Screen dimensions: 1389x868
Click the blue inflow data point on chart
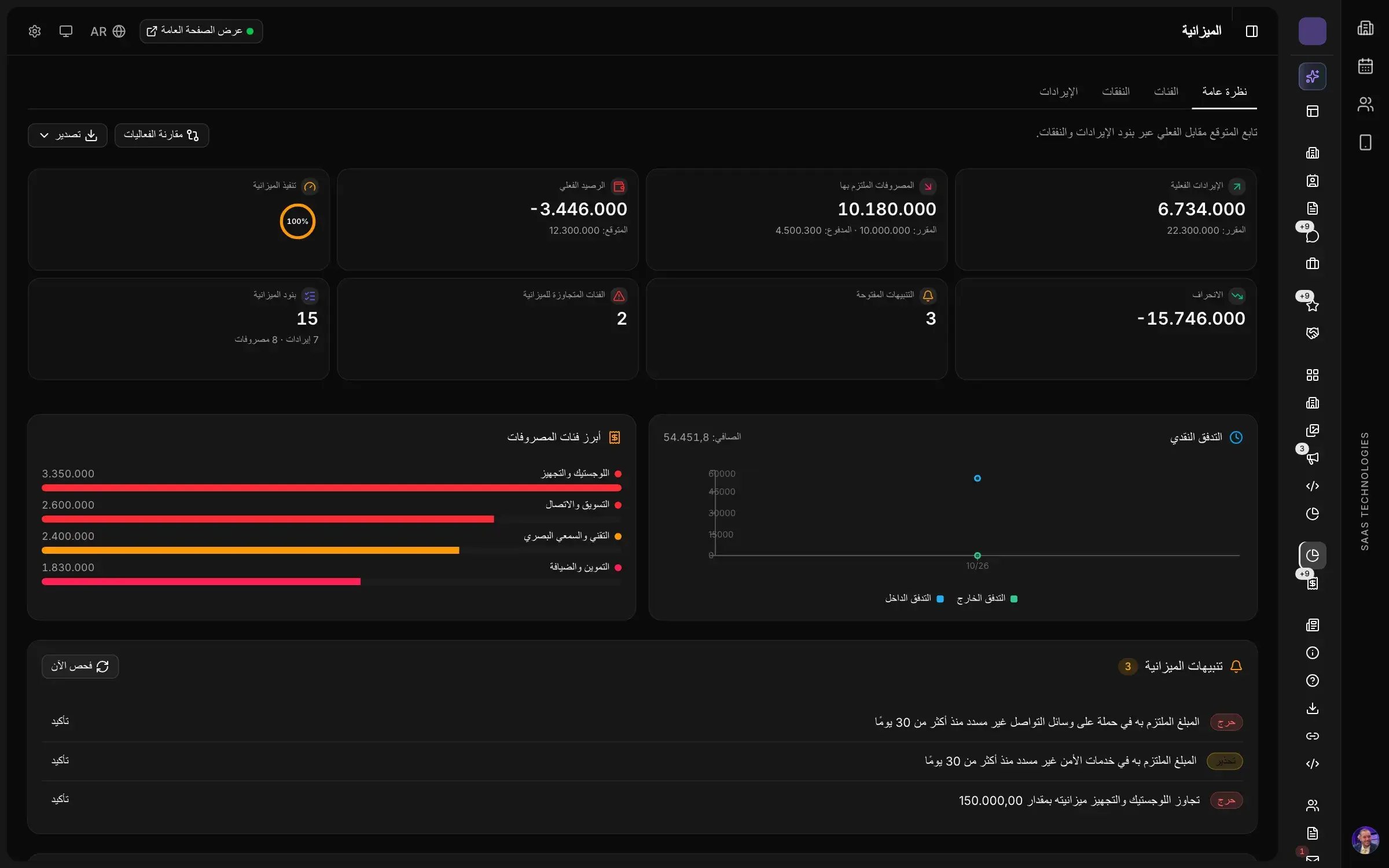point(977,478)
